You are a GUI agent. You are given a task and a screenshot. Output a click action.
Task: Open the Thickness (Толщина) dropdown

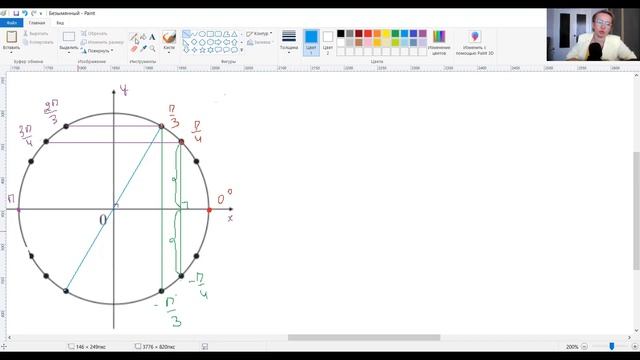coord(289,42)
